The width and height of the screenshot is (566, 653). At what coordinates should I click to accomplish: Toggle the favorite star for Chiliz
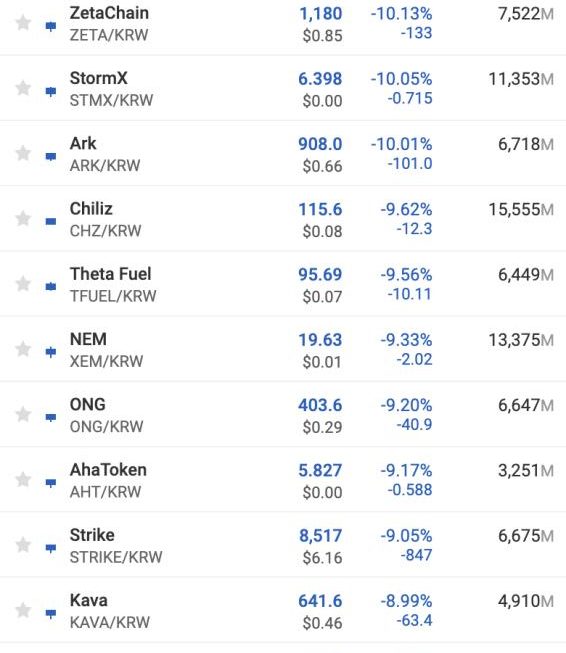pyautogui.click(x=23, y=218)
